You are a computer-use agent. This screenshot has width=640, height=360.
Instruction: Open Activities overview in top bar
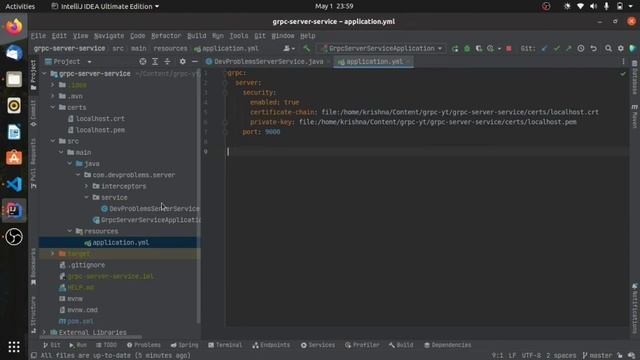click(x=20, y=6)
